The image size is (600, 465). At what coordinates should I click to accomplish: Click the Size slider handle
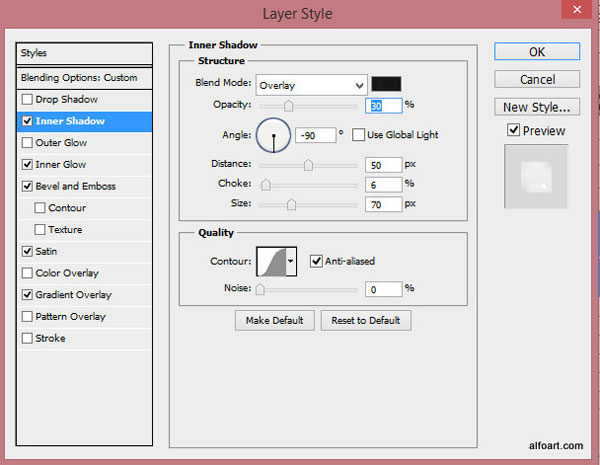(291, 204)
